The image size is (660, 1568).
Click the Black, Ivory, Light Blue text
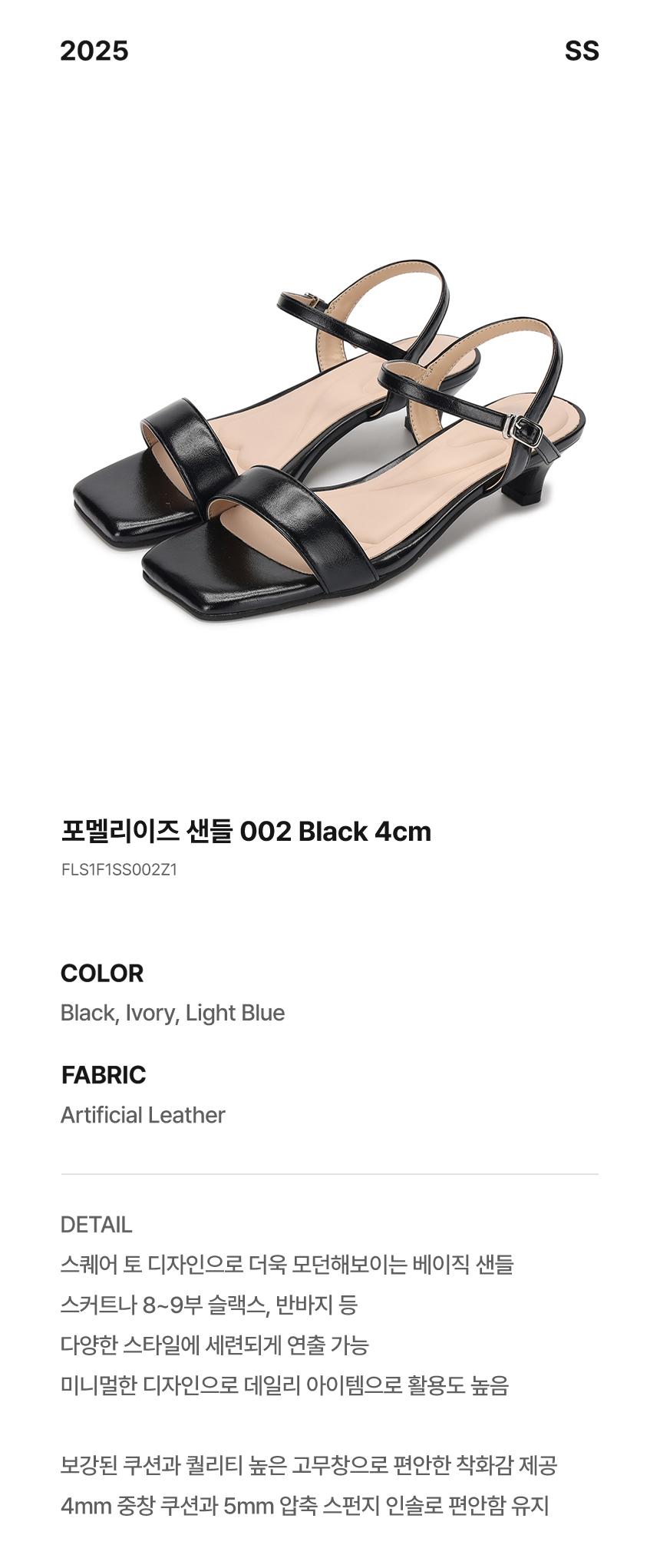click(x=173, y=1013)
